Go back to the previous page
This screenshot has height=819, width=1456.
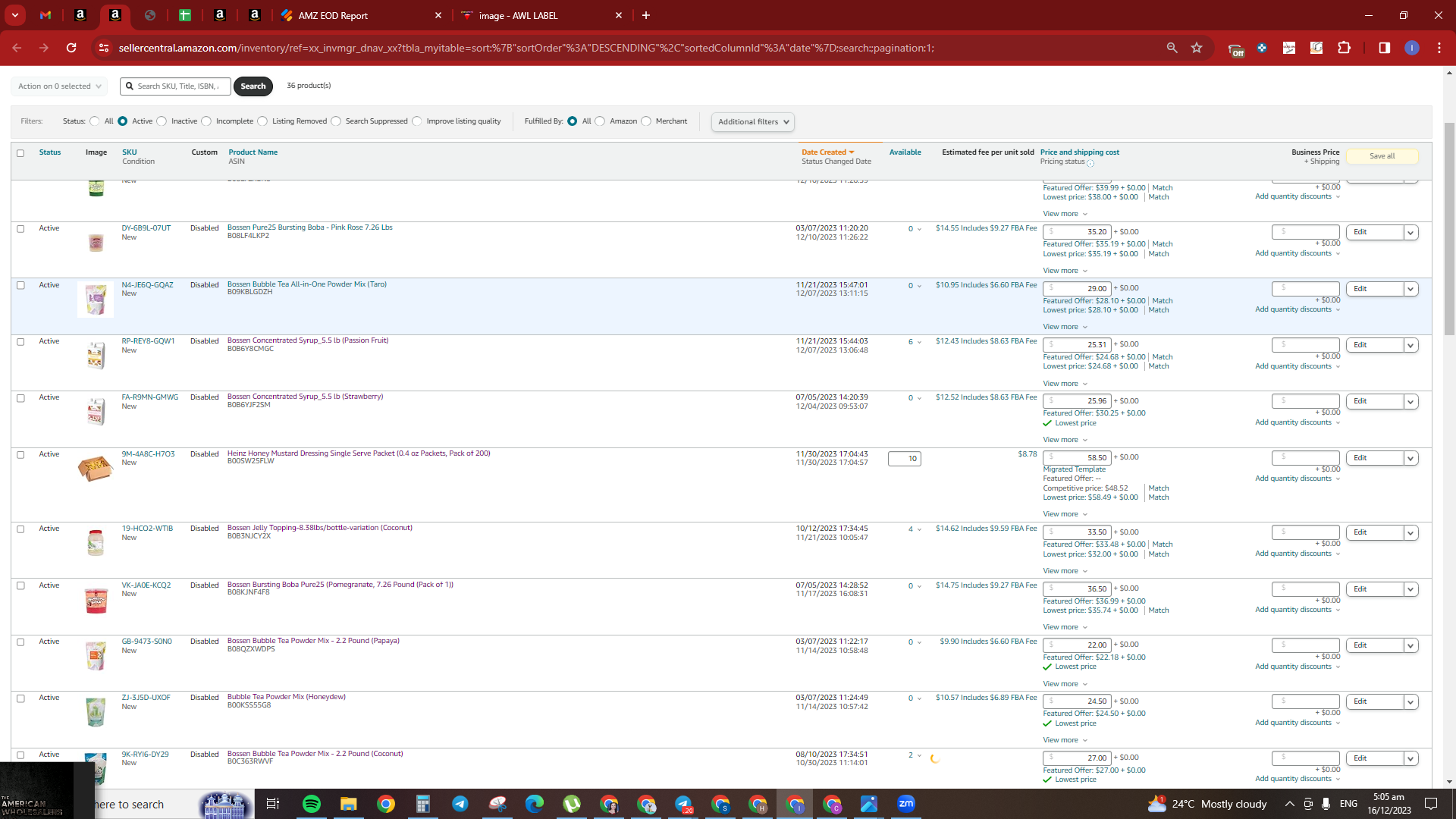pos(17,48)
